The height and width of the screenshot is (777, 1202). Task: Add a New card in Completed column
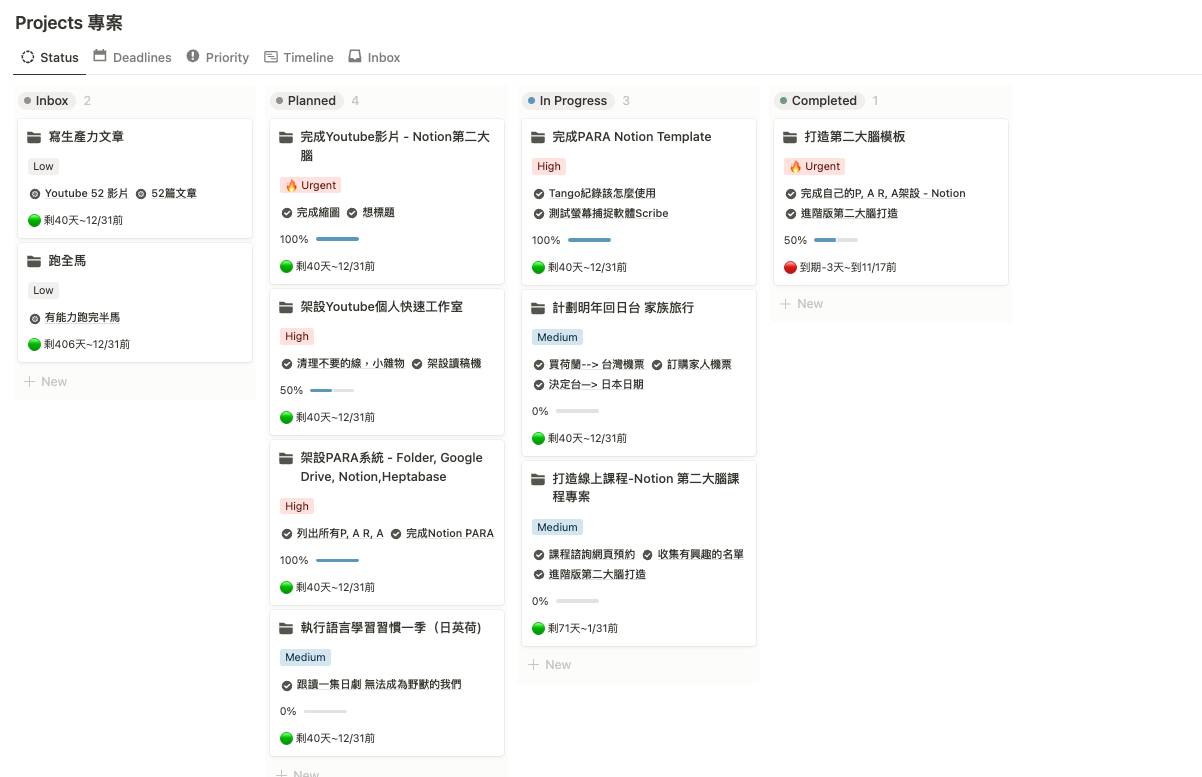pos(801,304)
